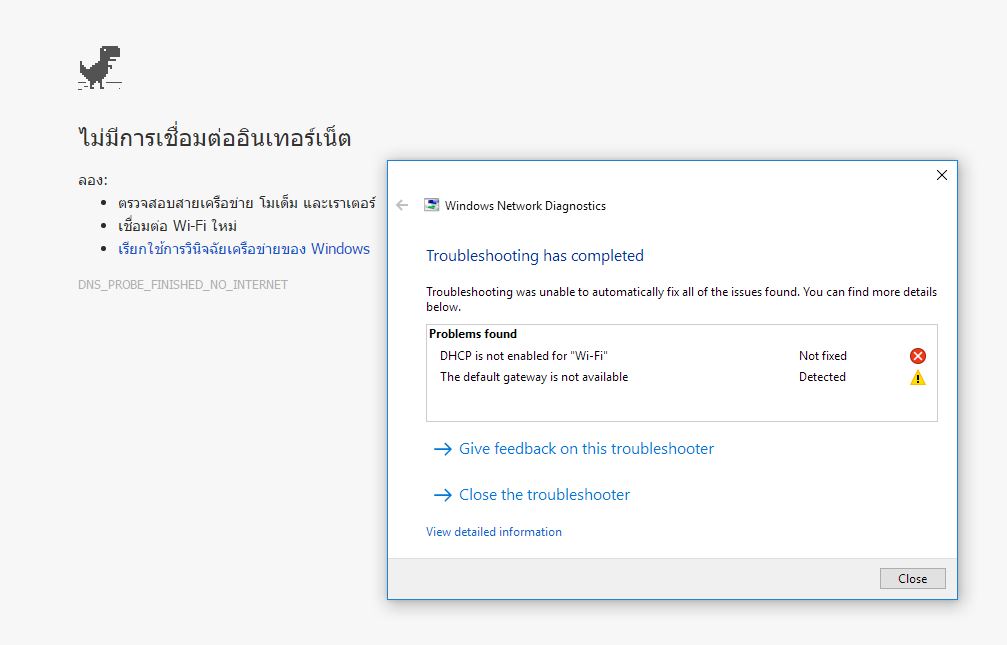Click the red Not fixed error icon
Viewport: 1007px width, 645px height.
(x=918, y=356)
